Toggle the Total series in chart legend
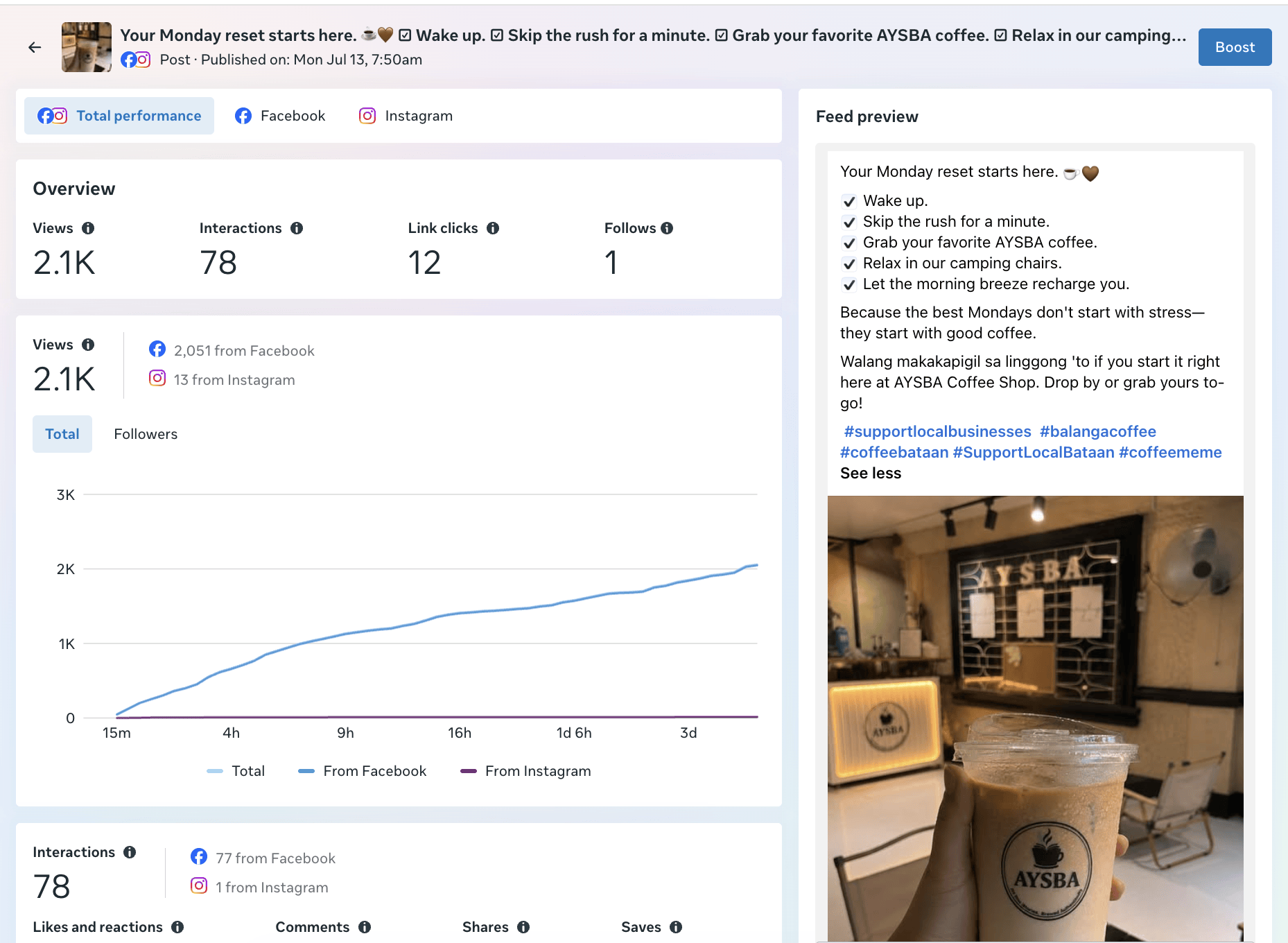This screenshot has height=943, width=1288. (x=236, y=771)
